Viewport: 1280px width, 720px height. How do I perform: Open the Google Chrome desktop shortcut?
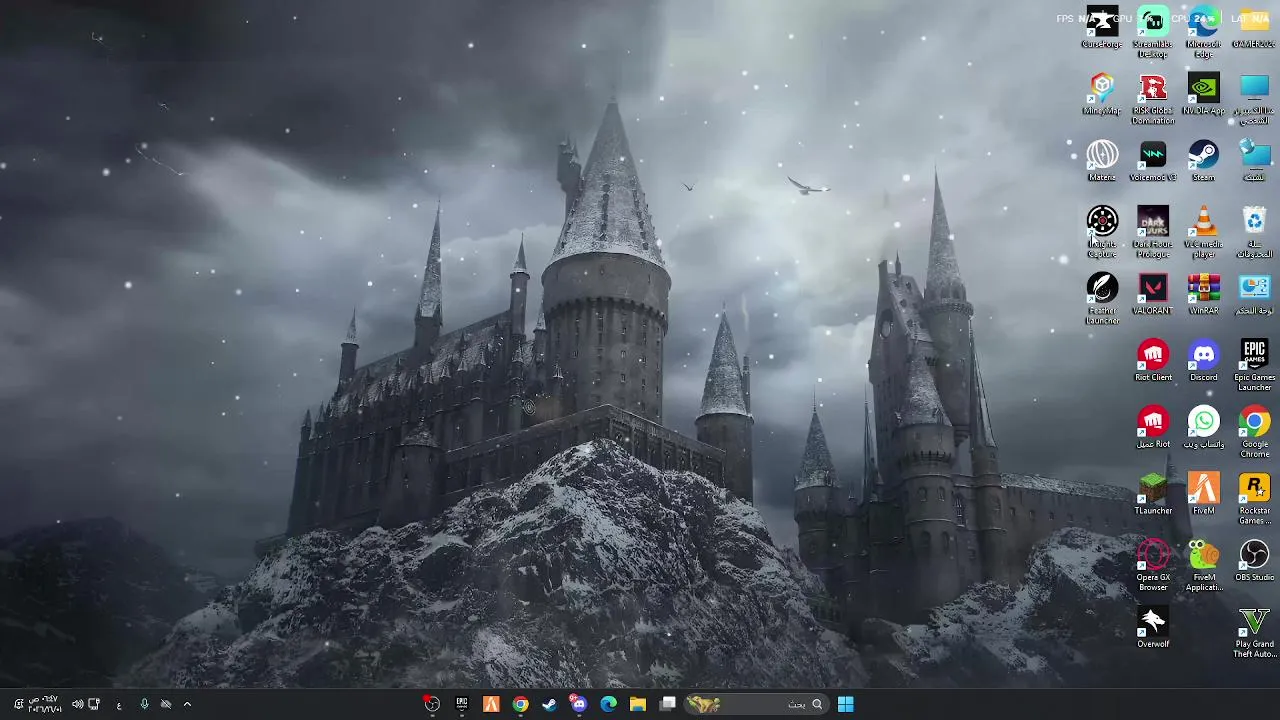click(1254, 432)
